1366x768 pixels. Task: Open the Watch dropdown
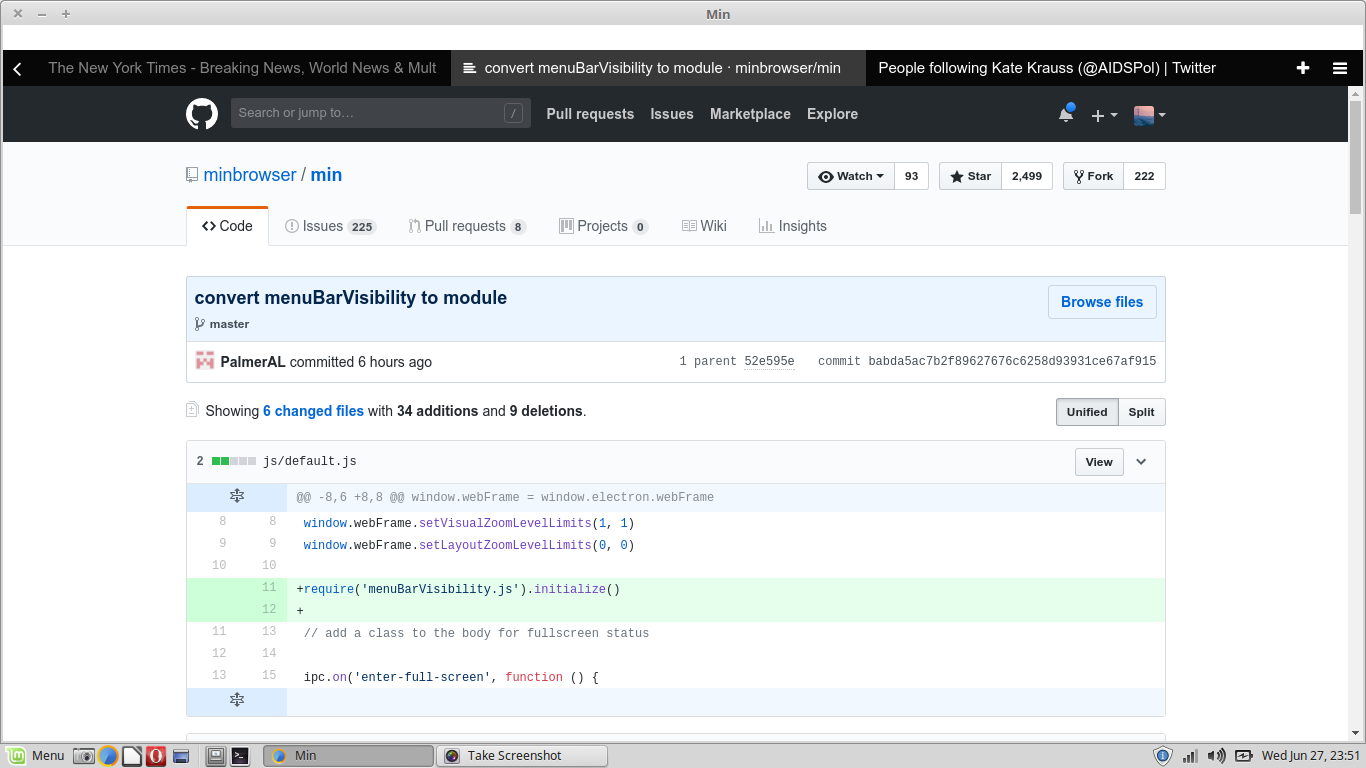[849, 176]
